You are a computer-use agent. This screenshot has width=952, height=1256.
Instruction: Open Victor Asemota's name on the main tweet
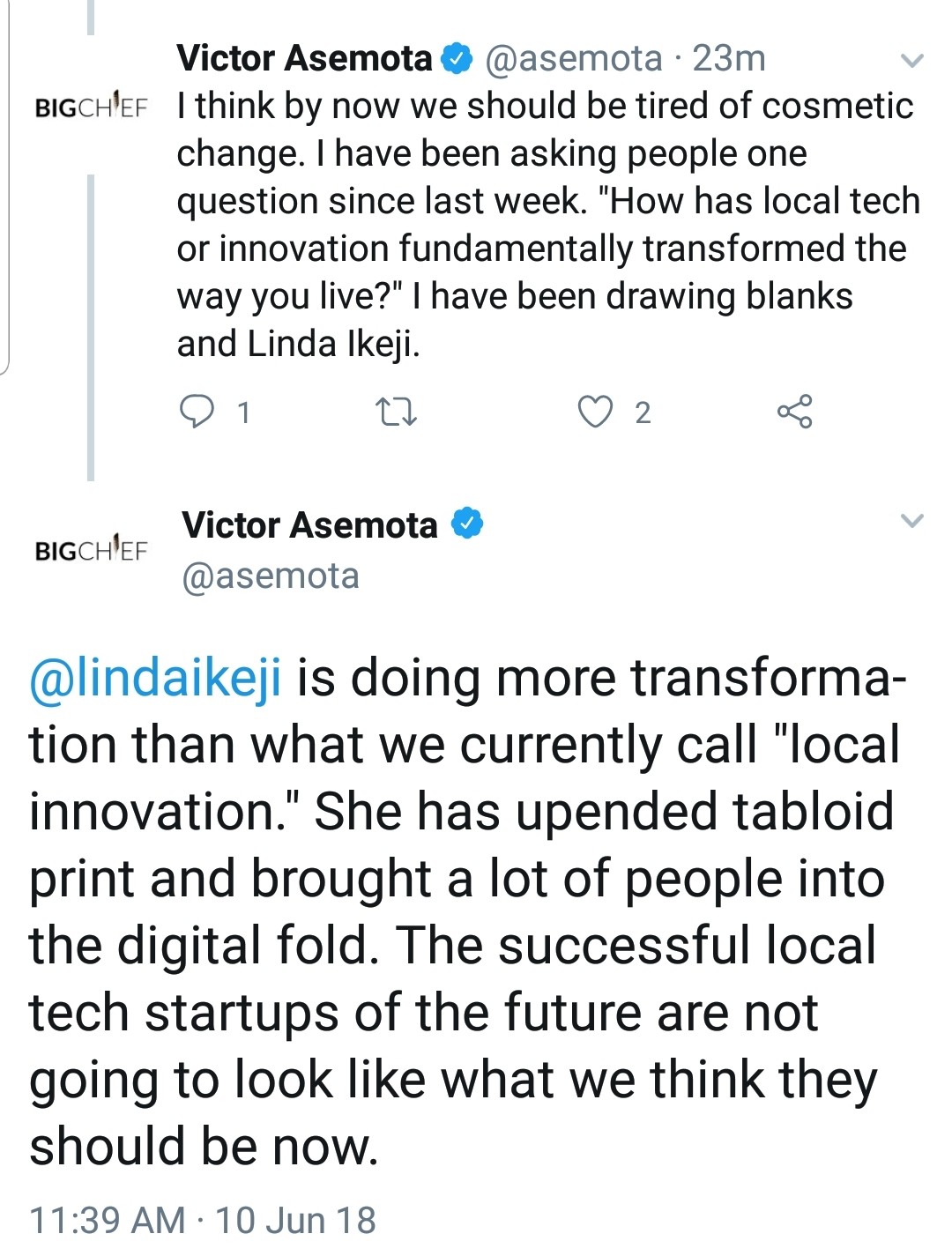pyautogui.click(x=309, y=525)
